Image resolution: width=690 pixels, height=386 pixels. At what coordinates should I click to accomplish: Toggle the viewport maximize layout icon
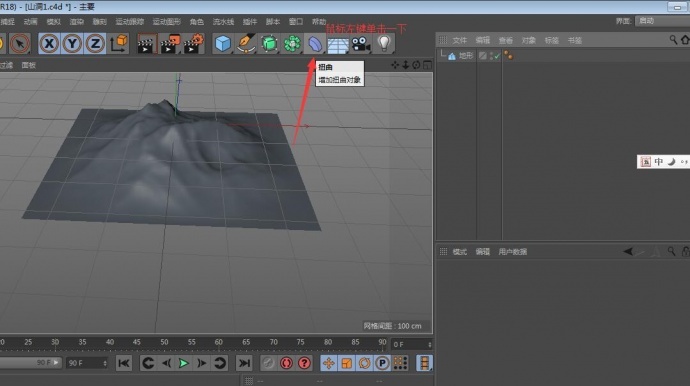pos(427,65)
